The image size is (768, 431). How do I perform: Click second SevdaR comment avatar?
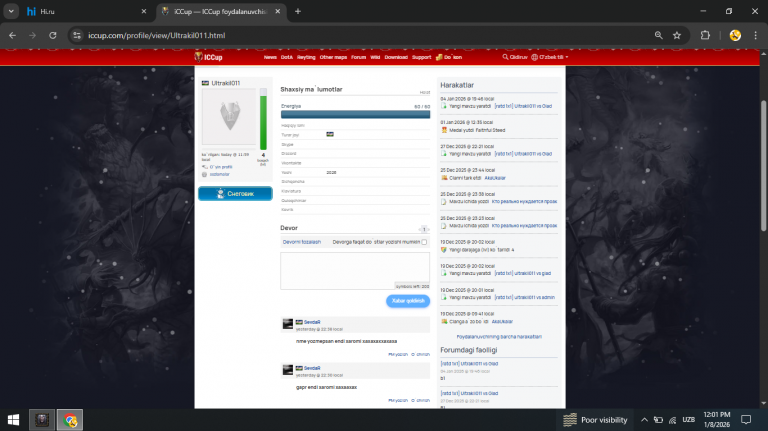tap(288, 370)
